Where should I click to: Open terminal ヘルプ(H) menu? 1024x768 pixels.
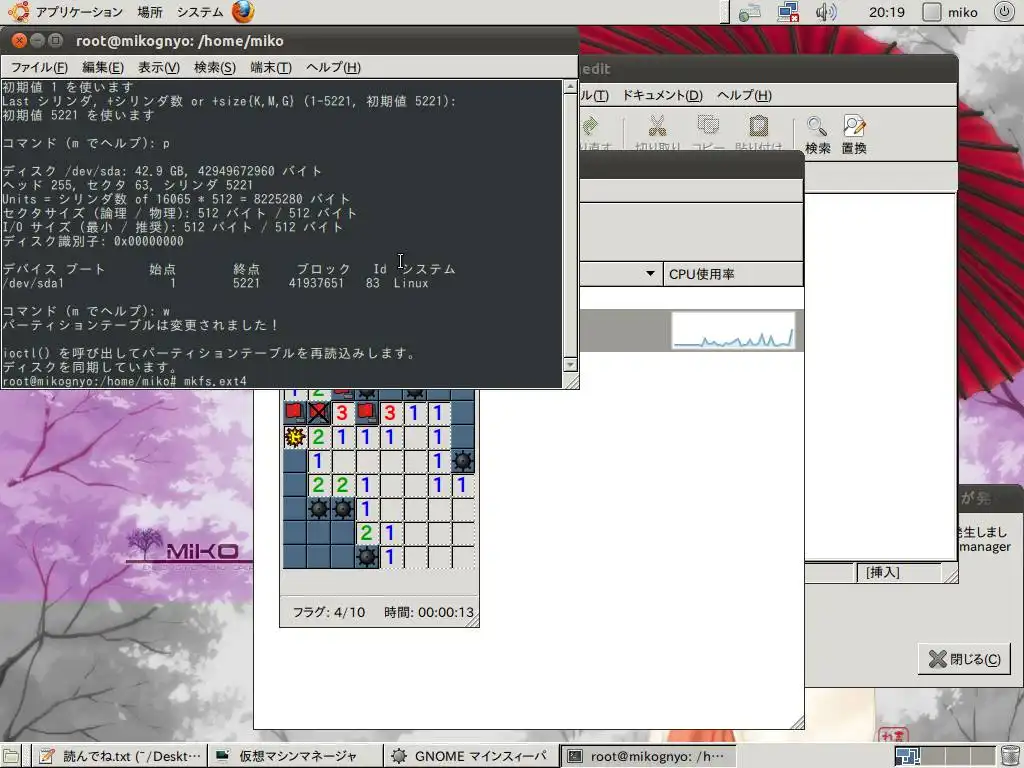point(333,67)
